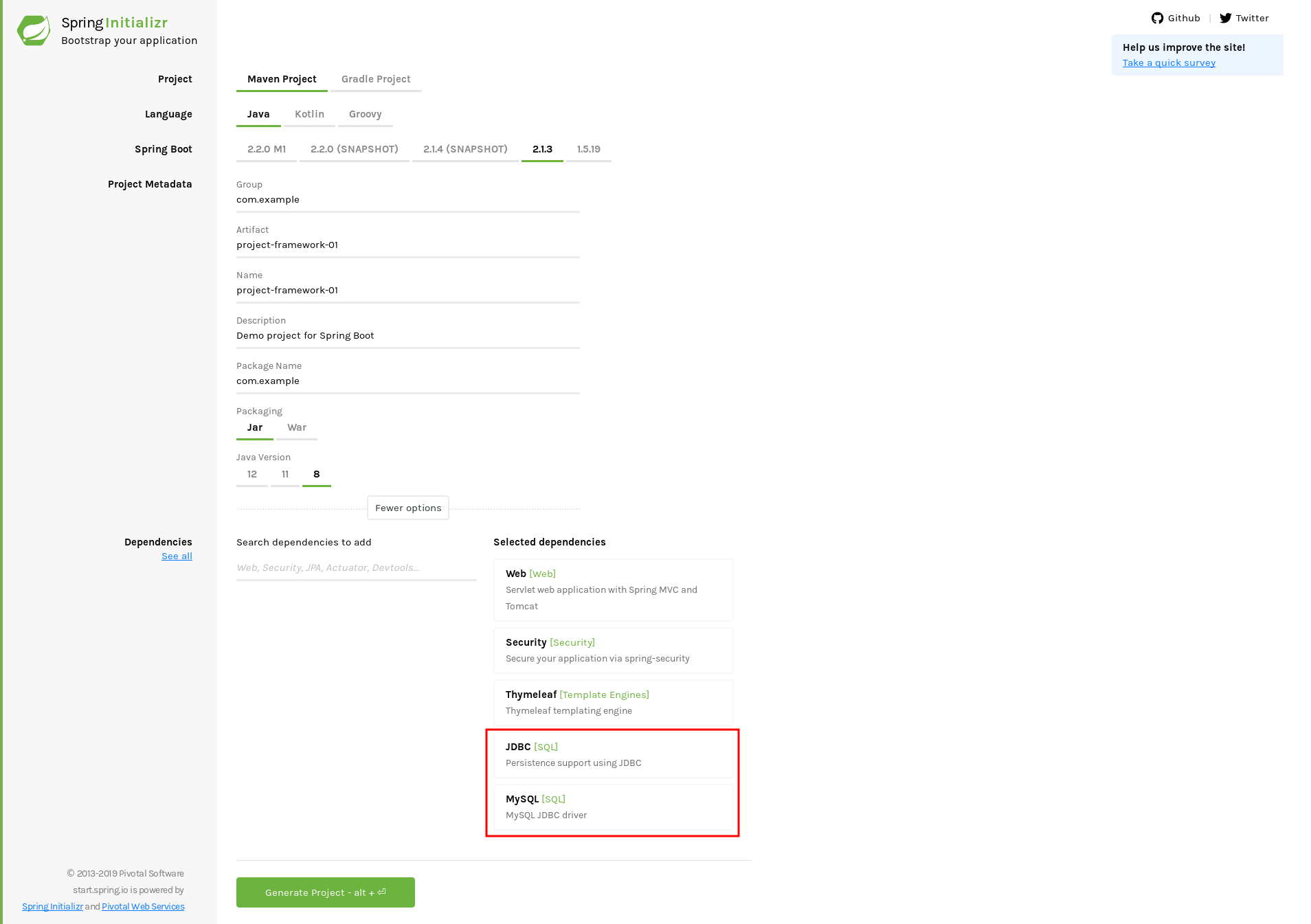Open the Take a quick survey link
This screenshot has width=1311, height=924.
tap(1168, 62)
